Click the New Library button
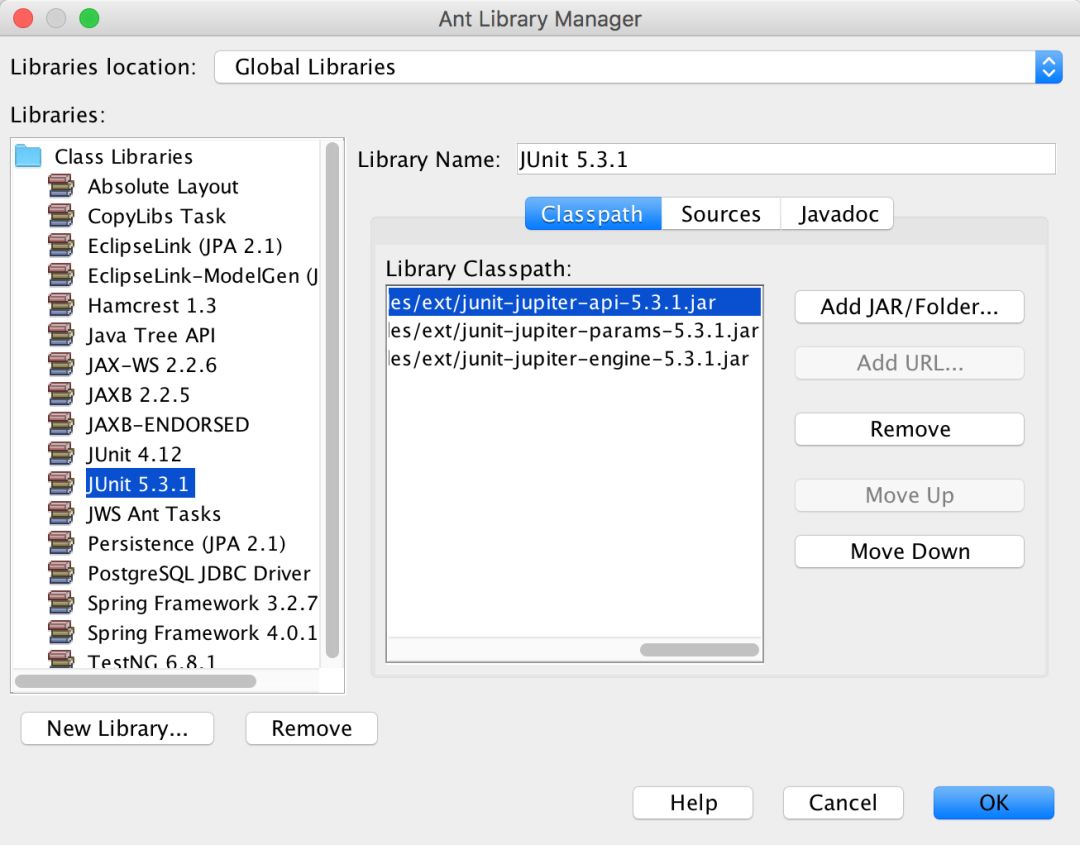 pos(117,728)
